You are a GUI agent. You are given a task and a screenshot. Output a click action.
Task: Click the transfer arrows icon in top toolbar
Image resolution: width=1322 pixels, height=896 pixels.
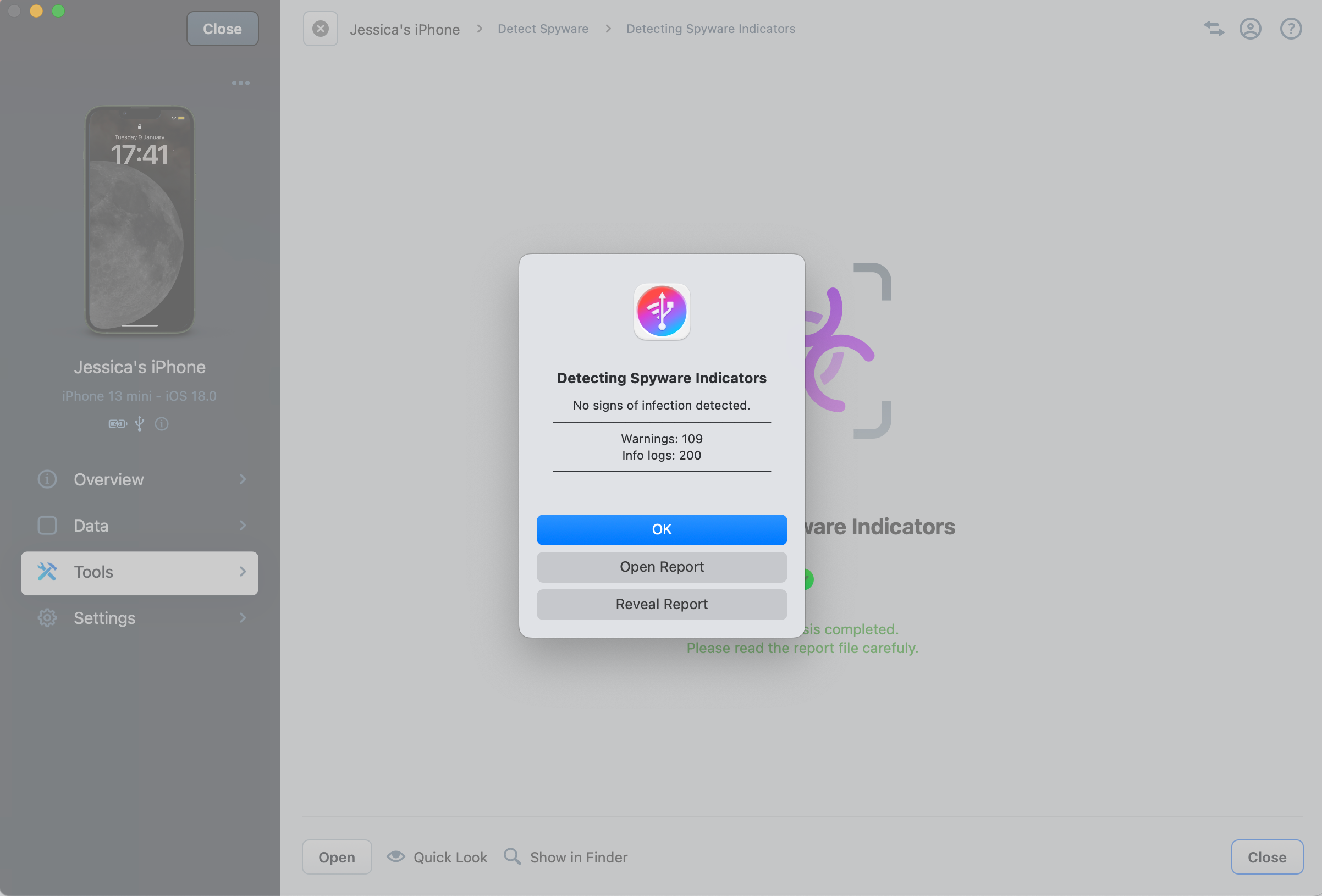(x=1214, y=29)
